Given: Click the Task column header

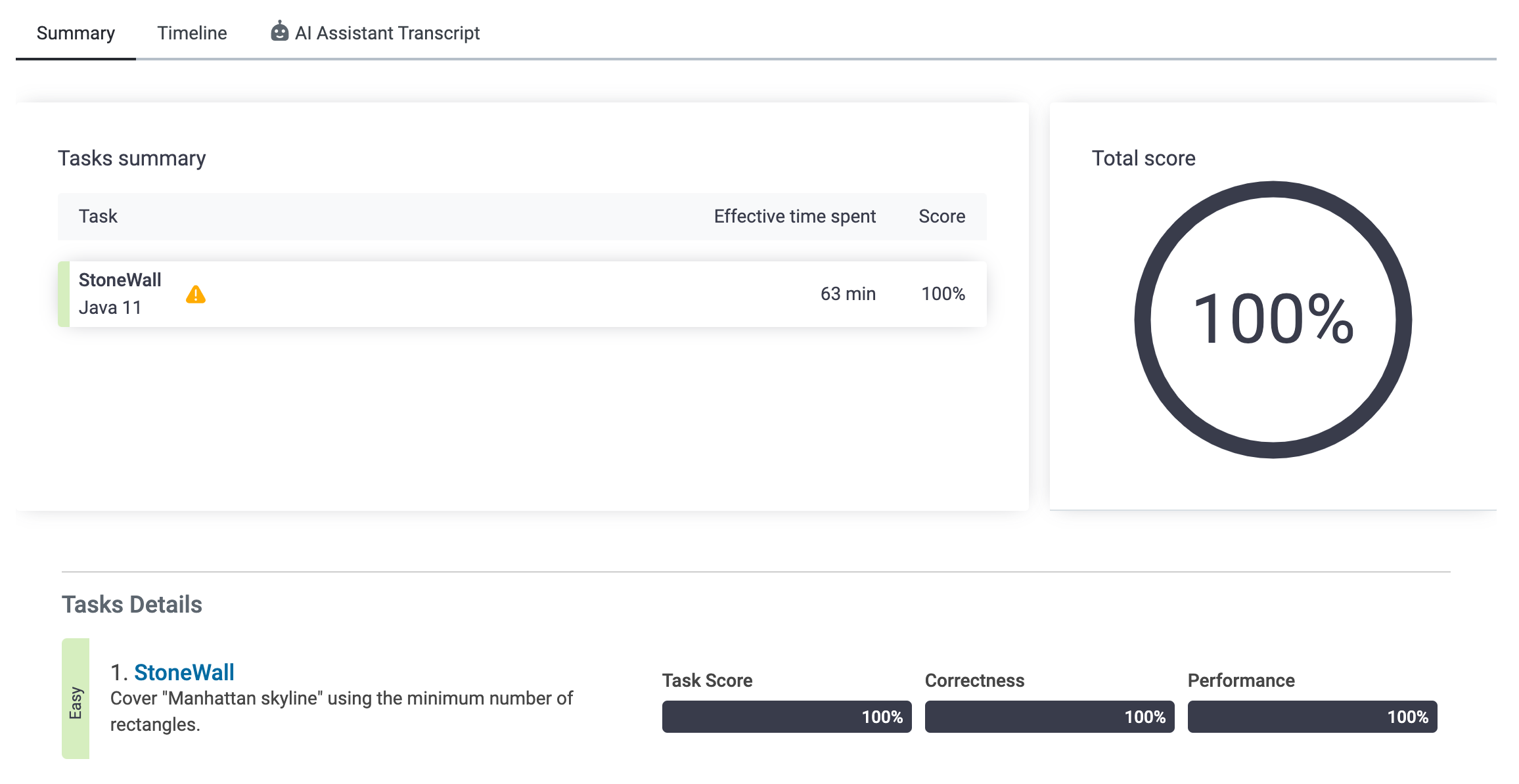Looking at the screenshot, I should point(98,217).
